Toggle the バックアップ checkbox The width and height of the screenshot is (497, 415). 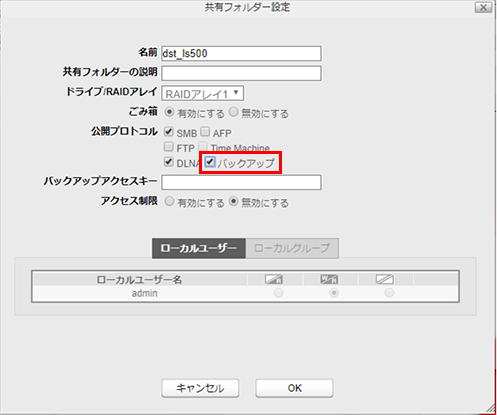pos(210,162)
